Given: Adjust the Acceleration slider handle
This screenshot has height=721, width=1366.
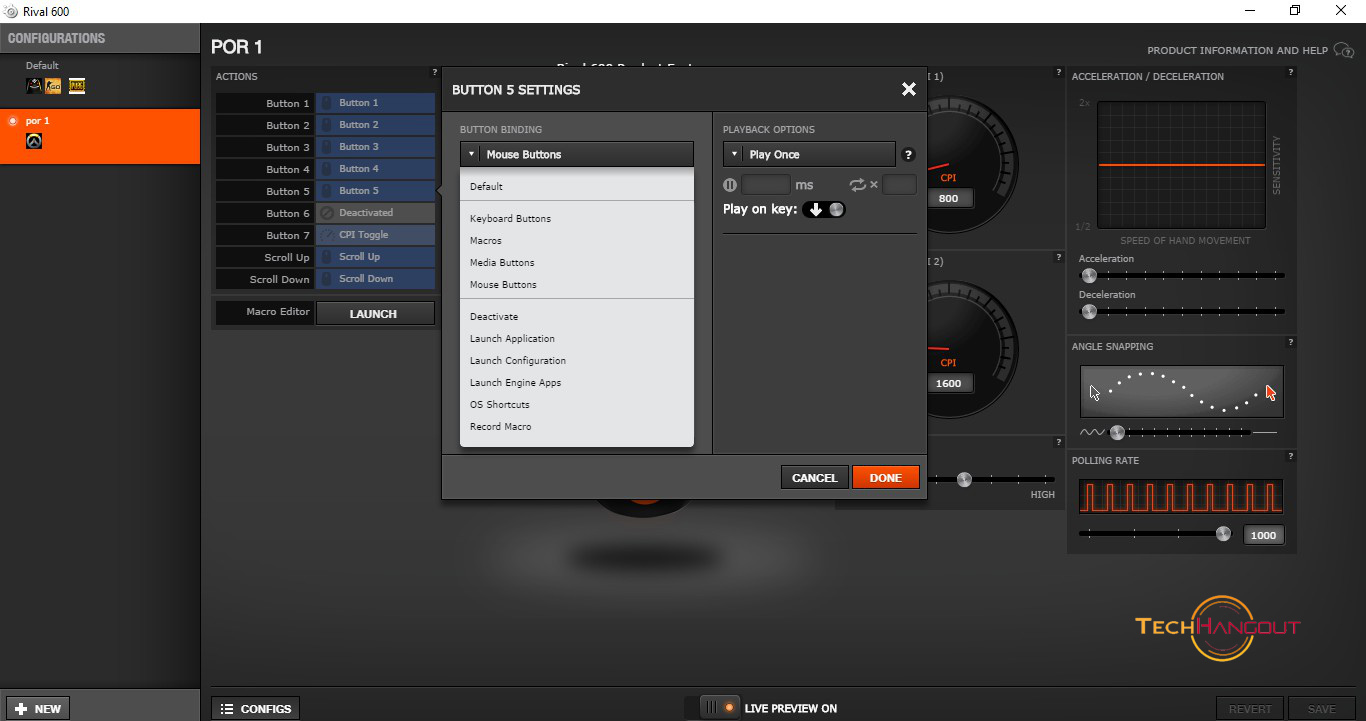Looking at the screenshot, I should 1089,275.
